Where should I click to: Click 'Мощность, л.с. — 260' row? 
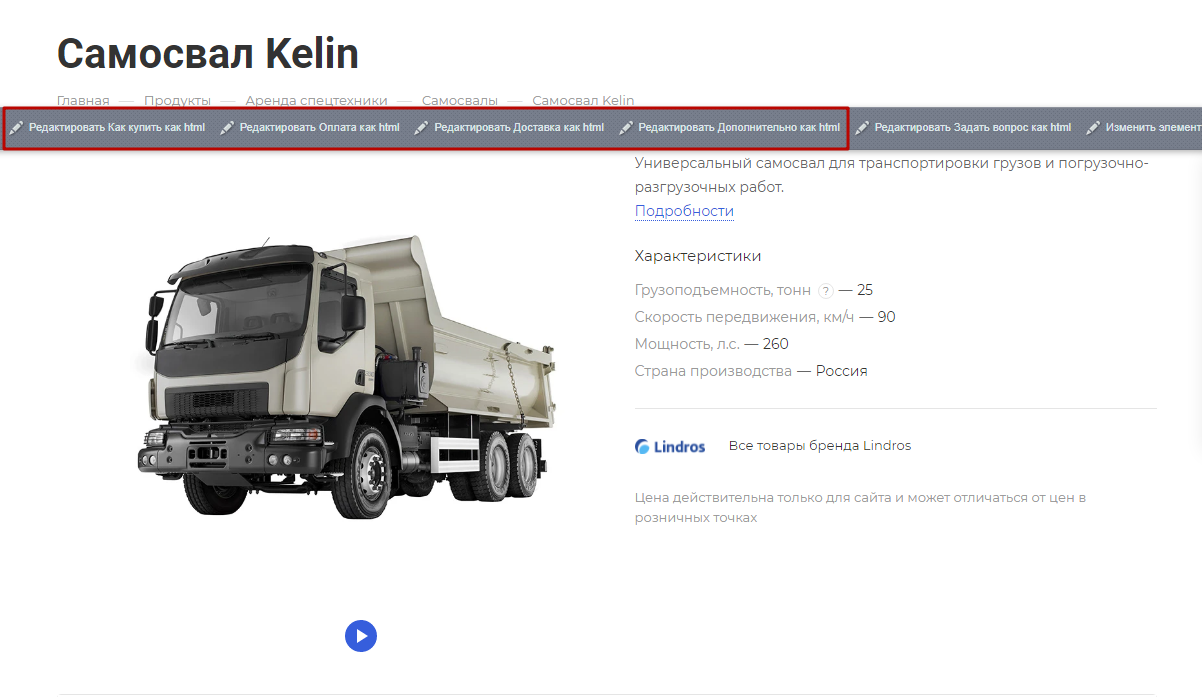point(712,344)
